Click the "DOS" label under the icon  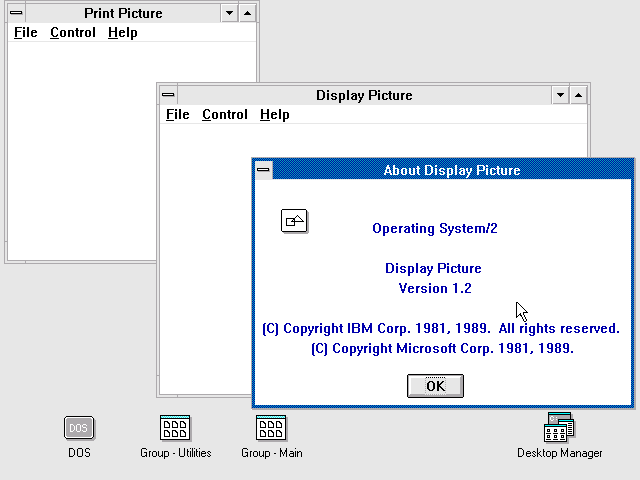[x=79, y=453]
